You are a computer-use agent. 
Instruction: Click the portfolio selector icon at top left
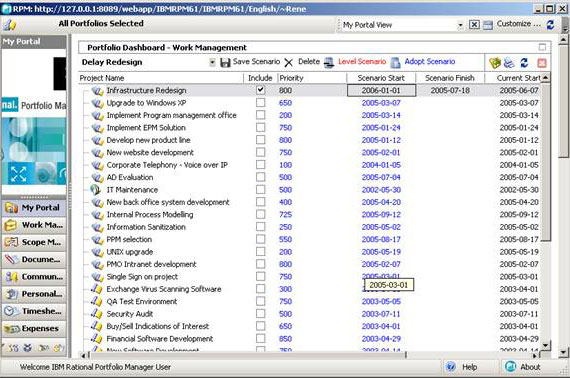point(9,25)
